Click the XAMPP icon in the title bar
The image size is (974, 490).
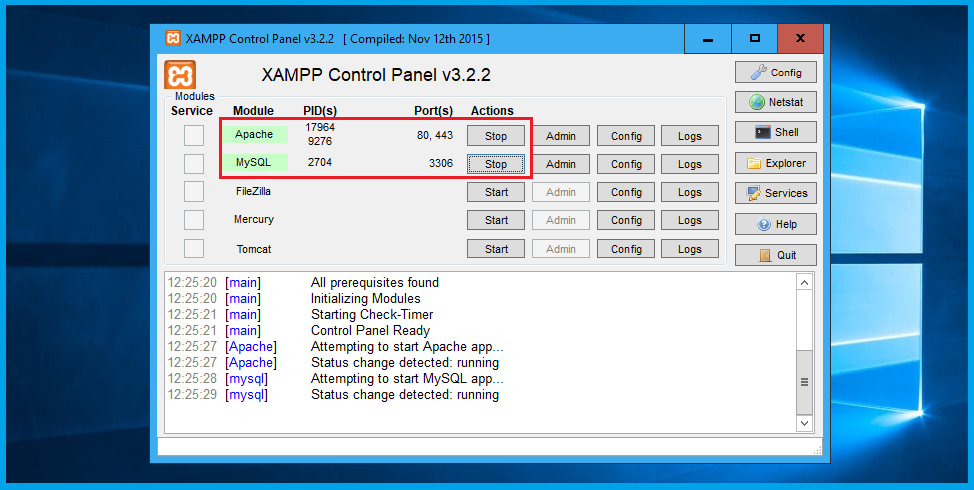tap(173, 39)
